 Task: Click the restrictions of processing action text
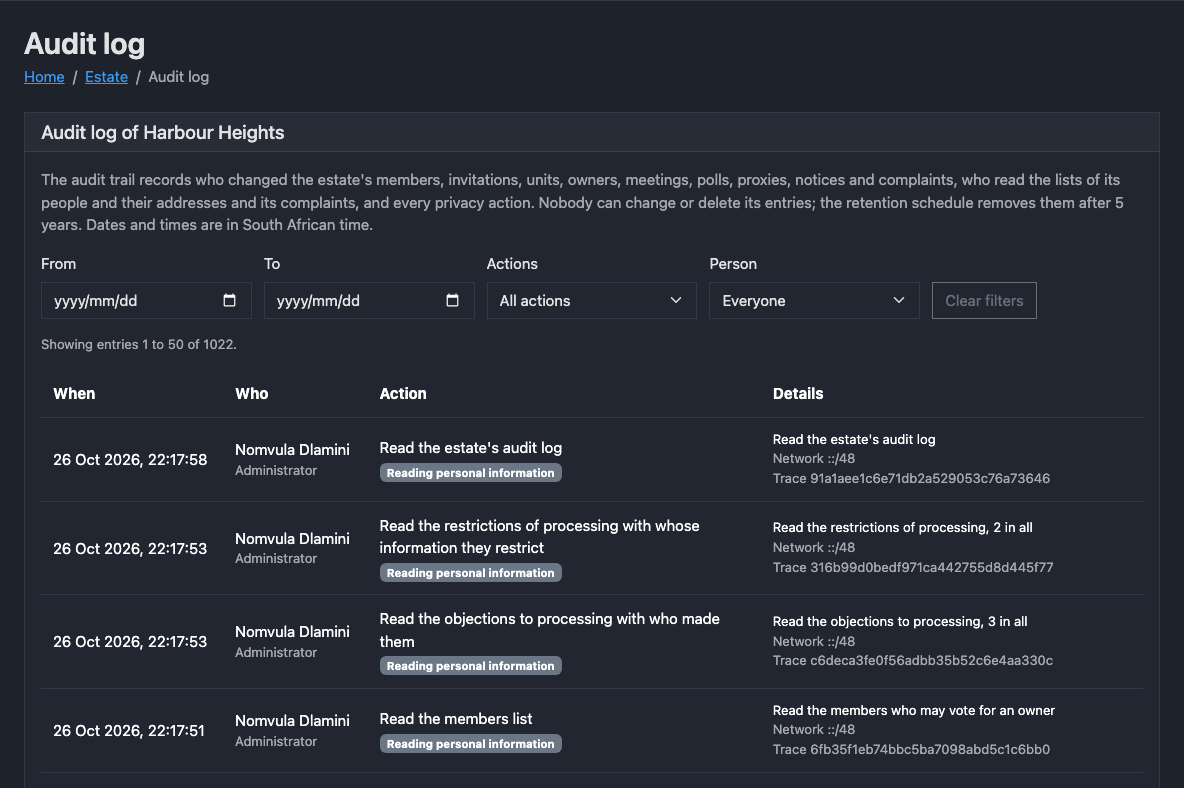(x=539, y=537)
